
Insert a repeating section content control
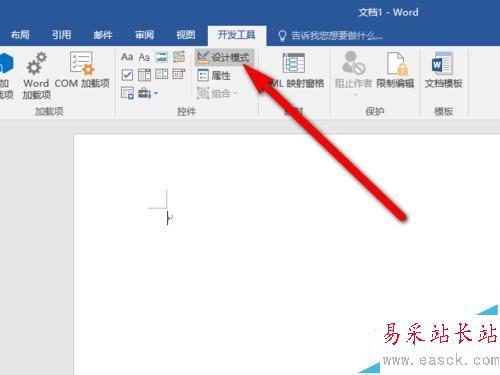pyautogui.click(x=127, y=93)
